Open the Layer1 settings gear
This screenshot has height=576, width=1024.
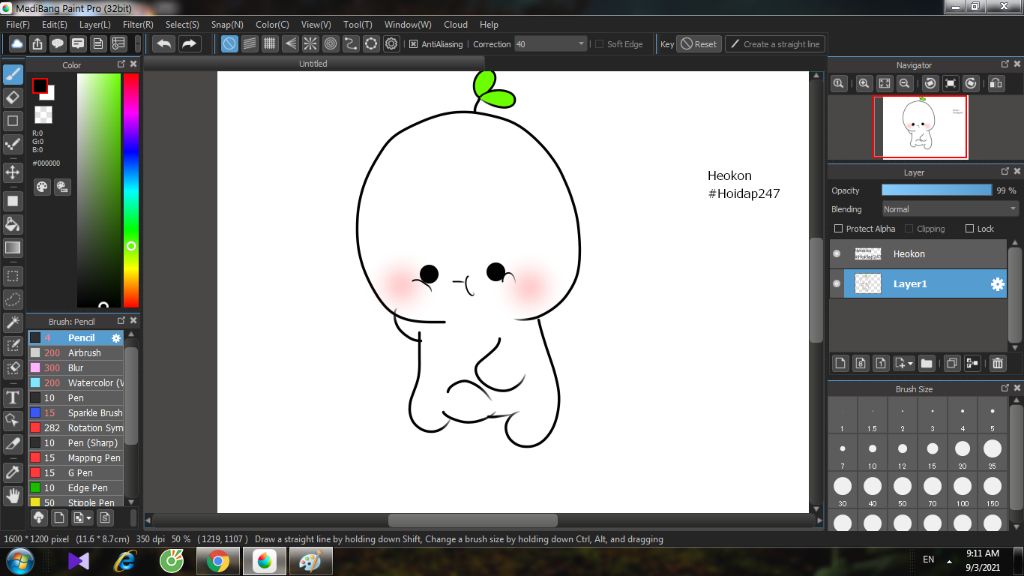[997, 284]
